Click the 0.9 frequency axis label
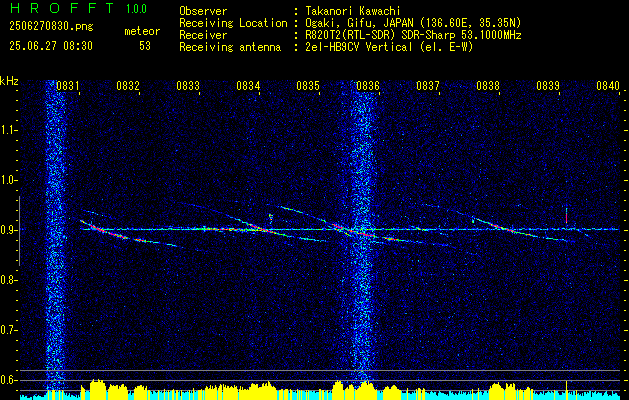 point(9,230)
